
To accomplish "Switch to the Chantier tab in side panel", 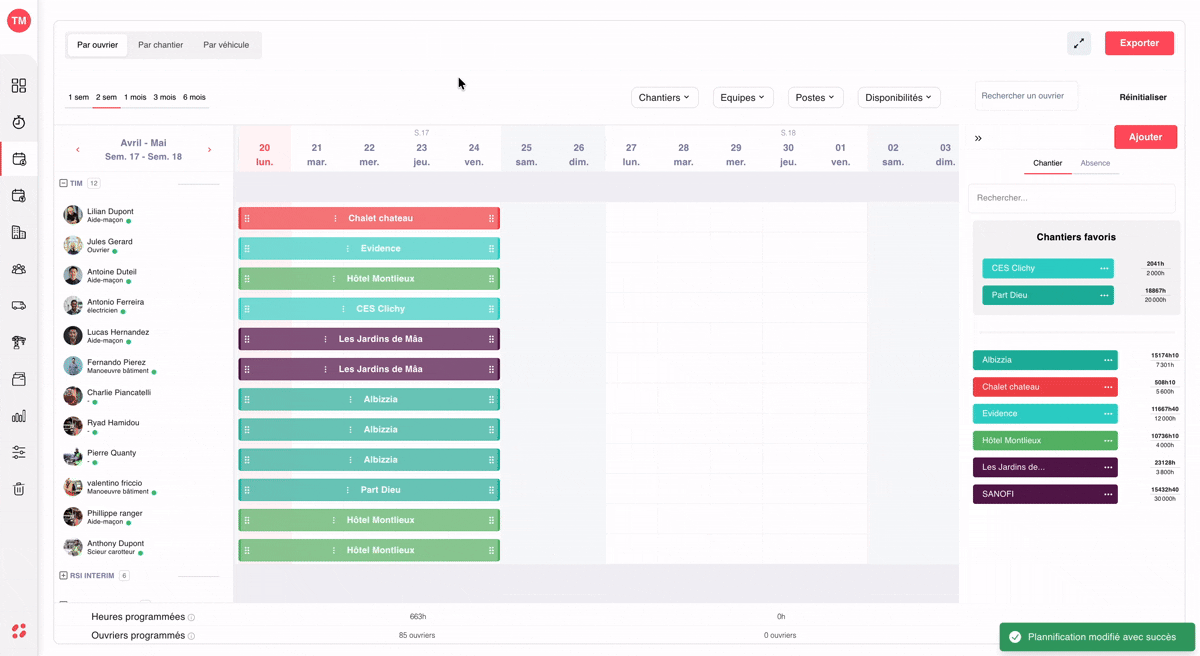I will (1047, 163).
